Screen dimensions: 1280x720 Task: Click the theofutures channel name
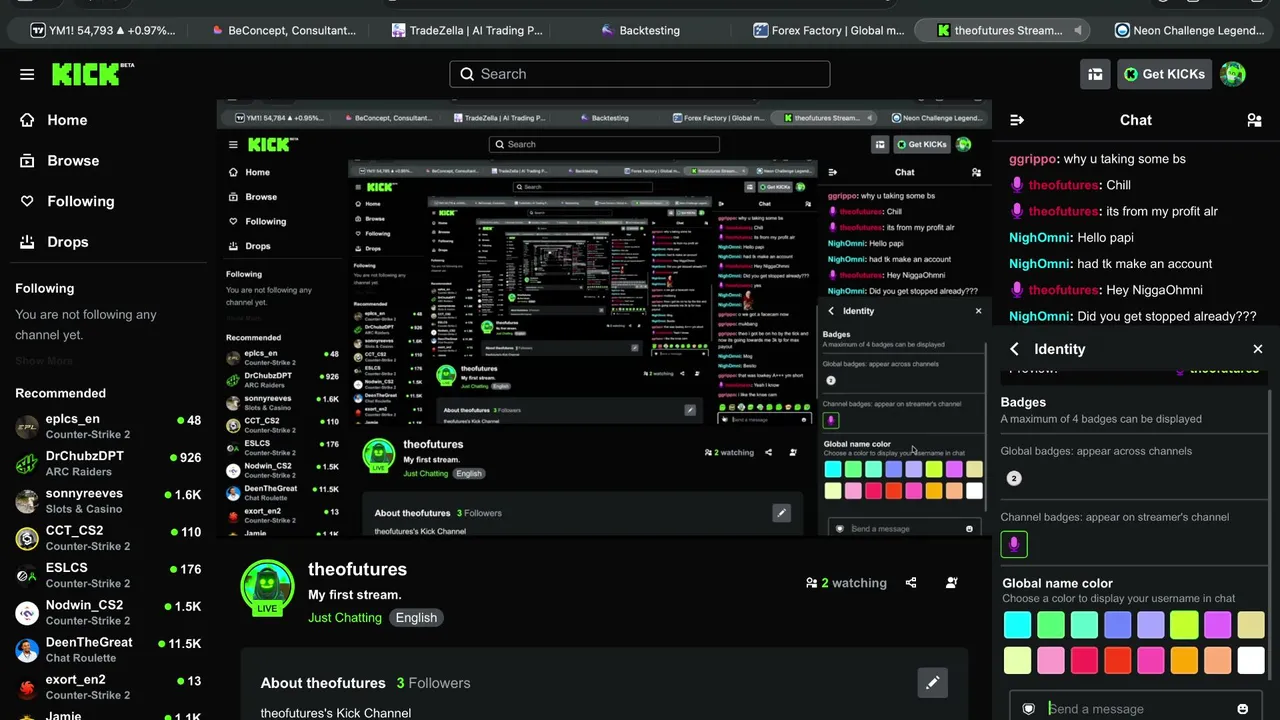pos(357,569)
